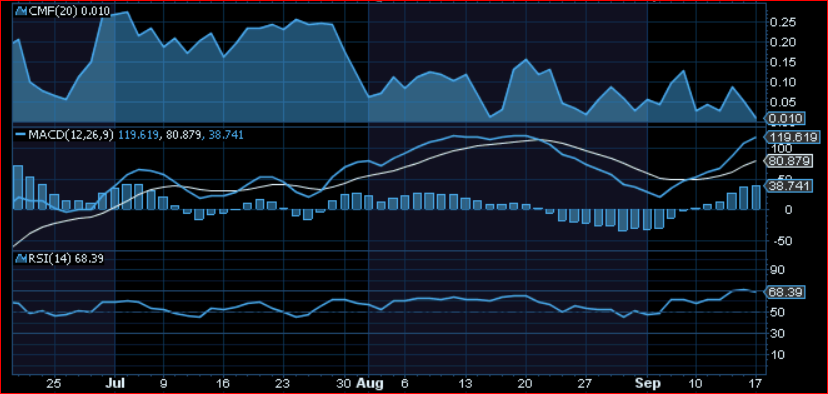This screenshot has width=828, height=394.
Task: Click the 90 level on the RSI scale
Action: tap(778, 270)
